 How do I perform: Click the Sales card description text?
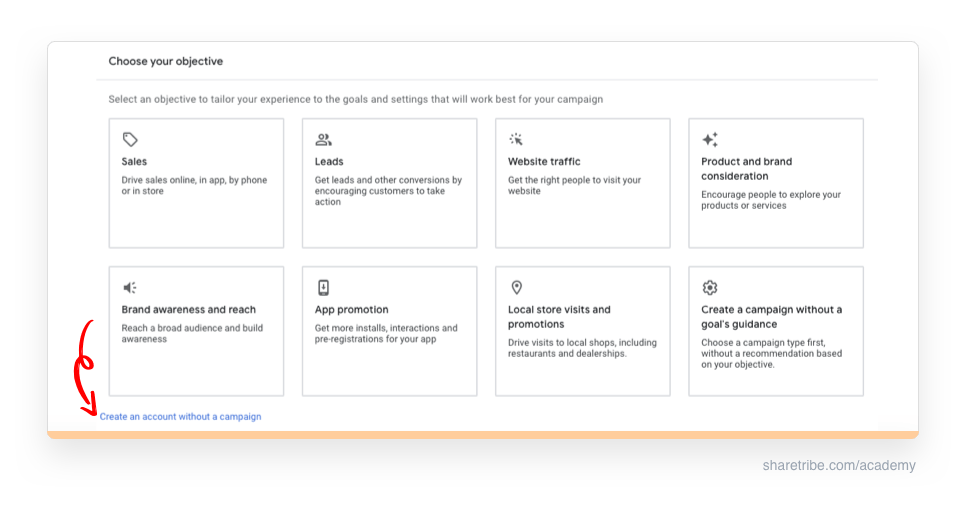click(x=194, y=185)
